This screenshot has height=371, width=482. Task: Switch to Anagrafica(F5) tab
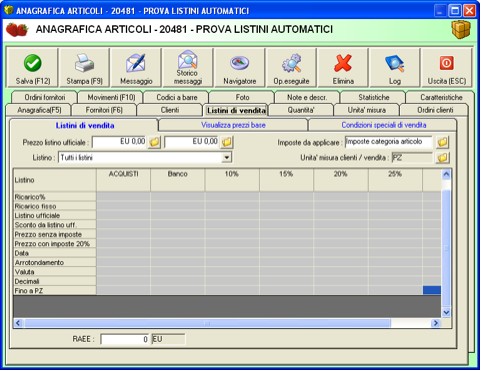[39, 110]
